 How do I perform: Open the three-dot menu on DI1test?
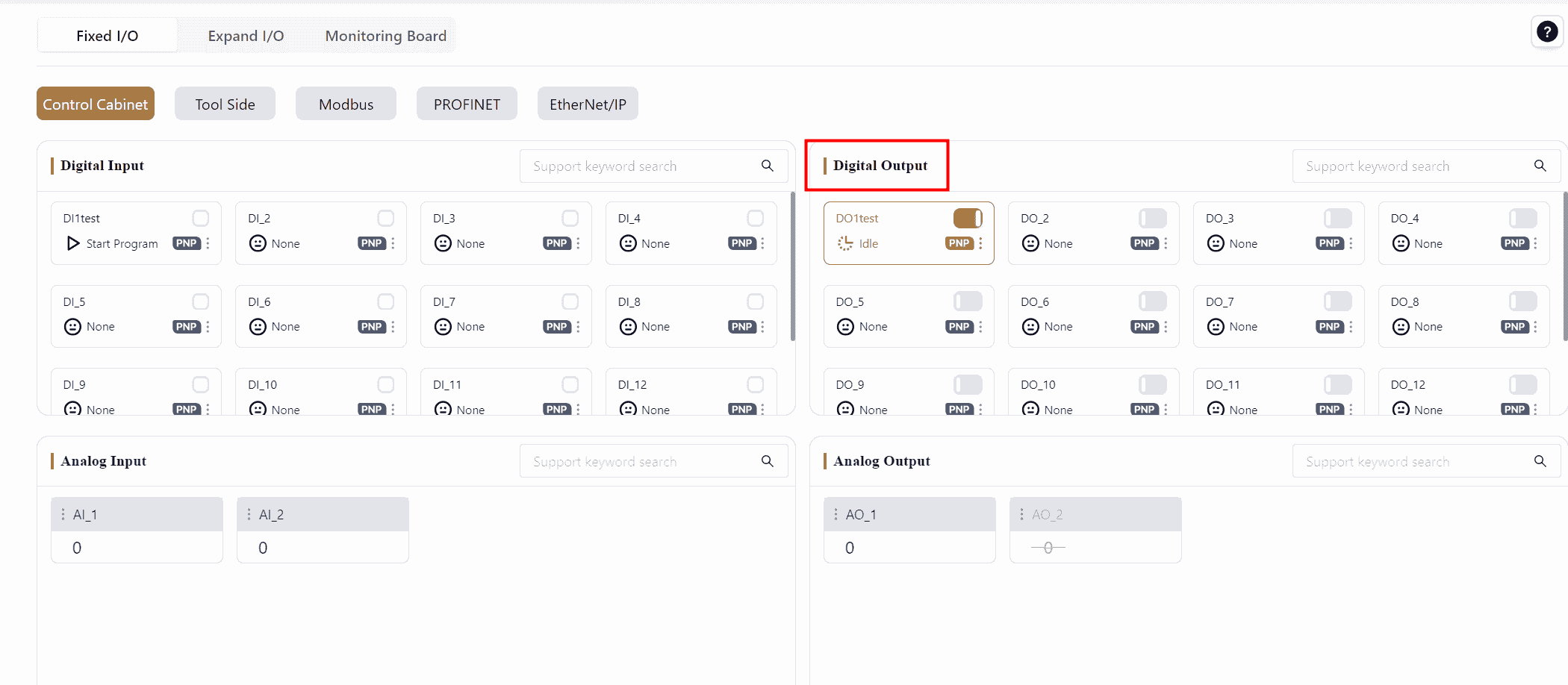tap(208, 243)
